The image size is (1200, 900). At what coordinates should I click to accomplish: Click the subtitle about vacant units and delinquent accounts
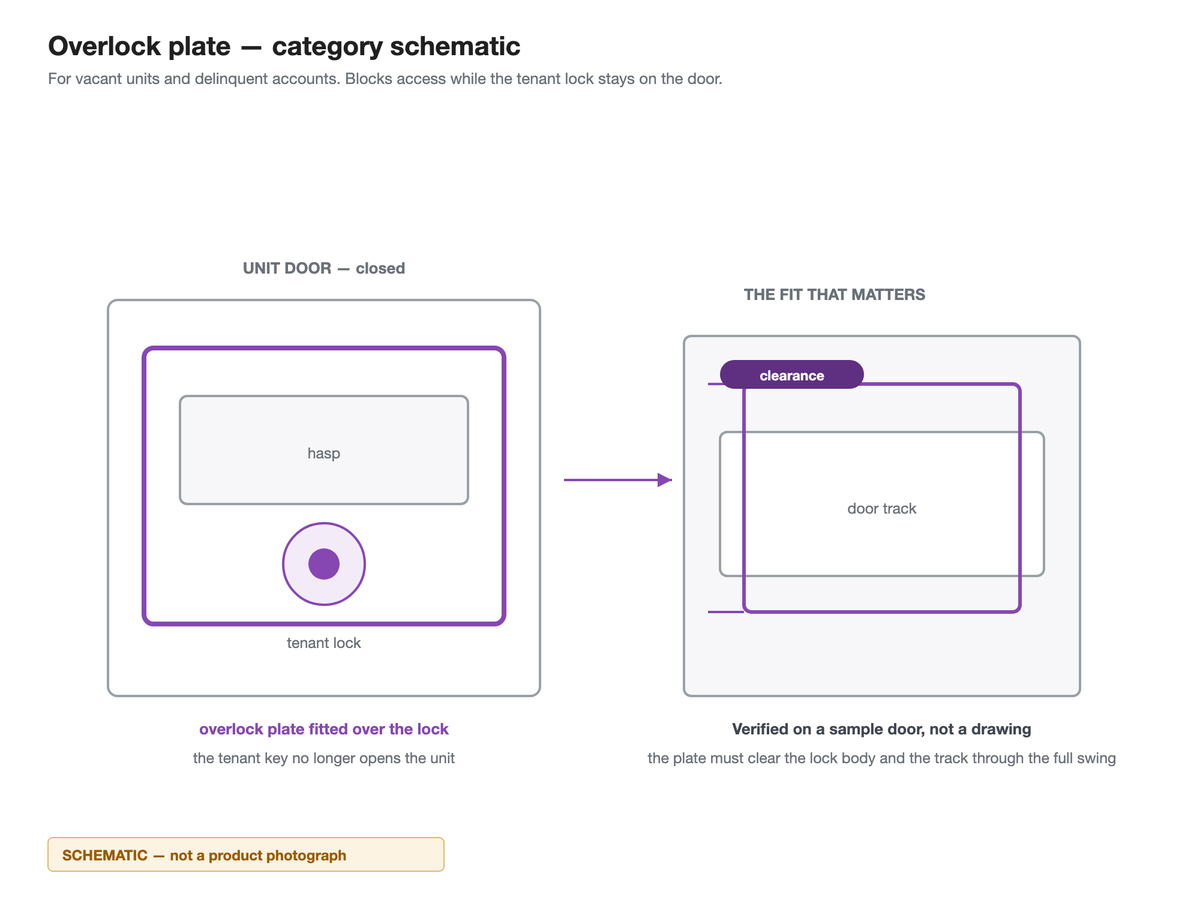pos(385,78)
